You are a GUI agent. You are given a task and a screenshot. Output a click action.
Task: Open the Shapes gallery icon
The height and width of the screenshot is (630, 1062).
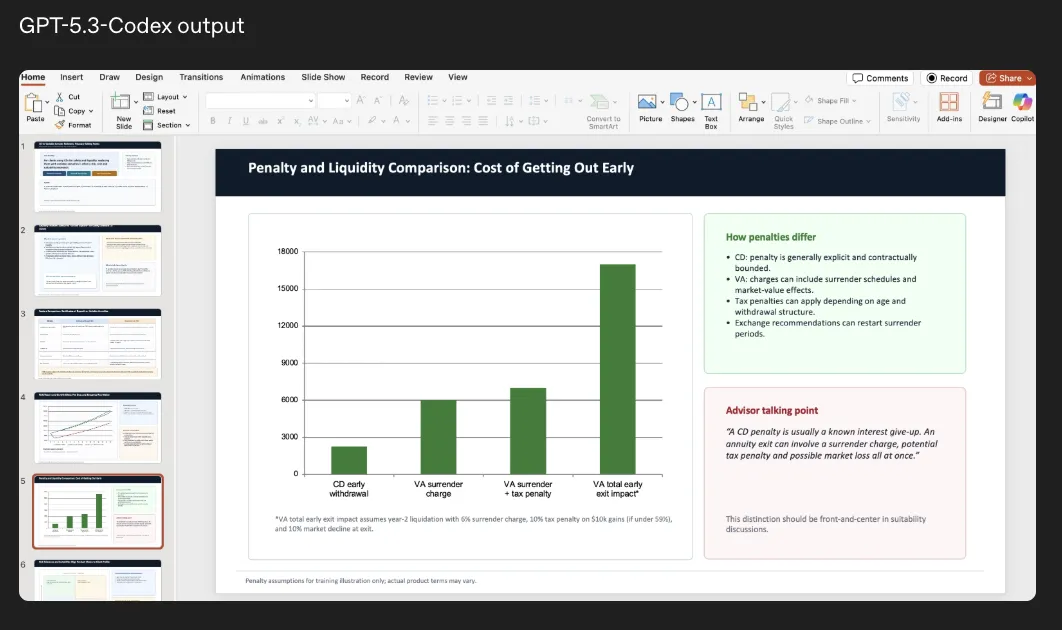pyautogui.click(x=680, y=104)
